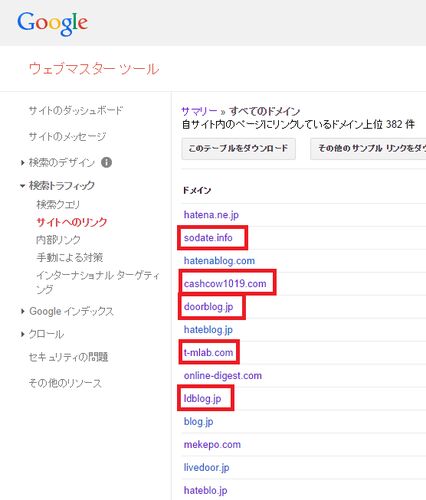Open その他のリソース in the sidebar
Screen dimensions: 426x500
(65, 383)
